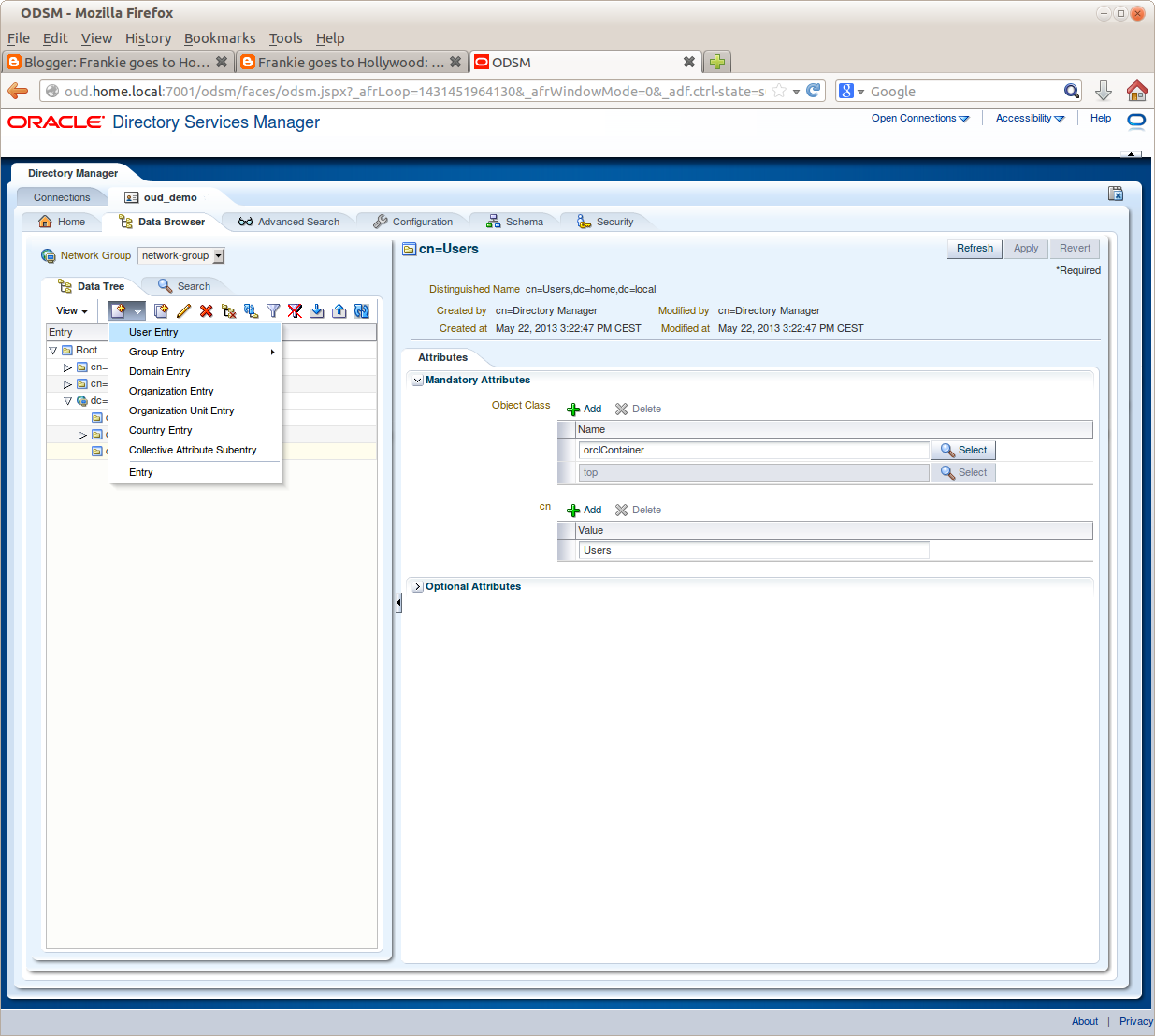1155x1036 pixels.
Task: Open the Connections tab
Action: 62,198
